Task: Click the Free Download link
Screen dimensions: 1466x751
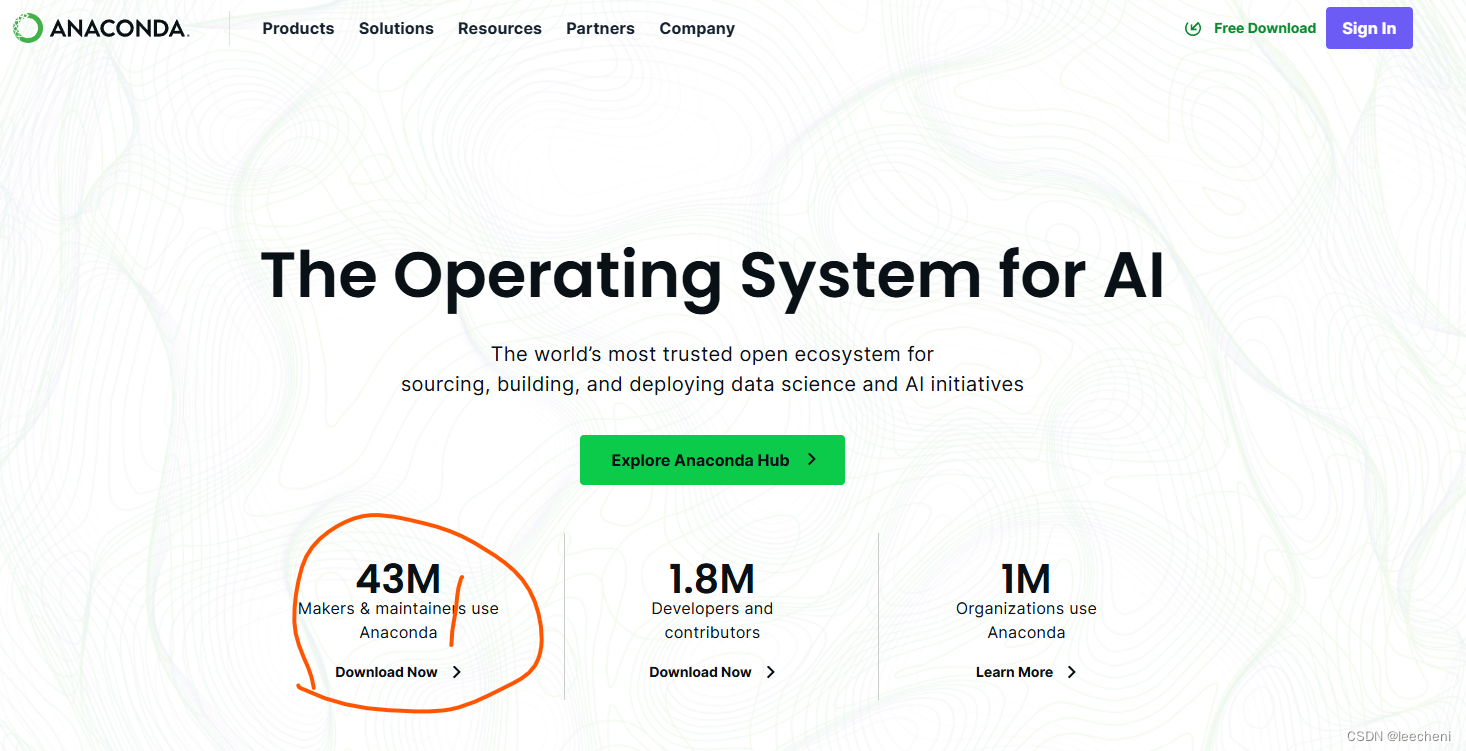Action: click(x=1264, y=28)
